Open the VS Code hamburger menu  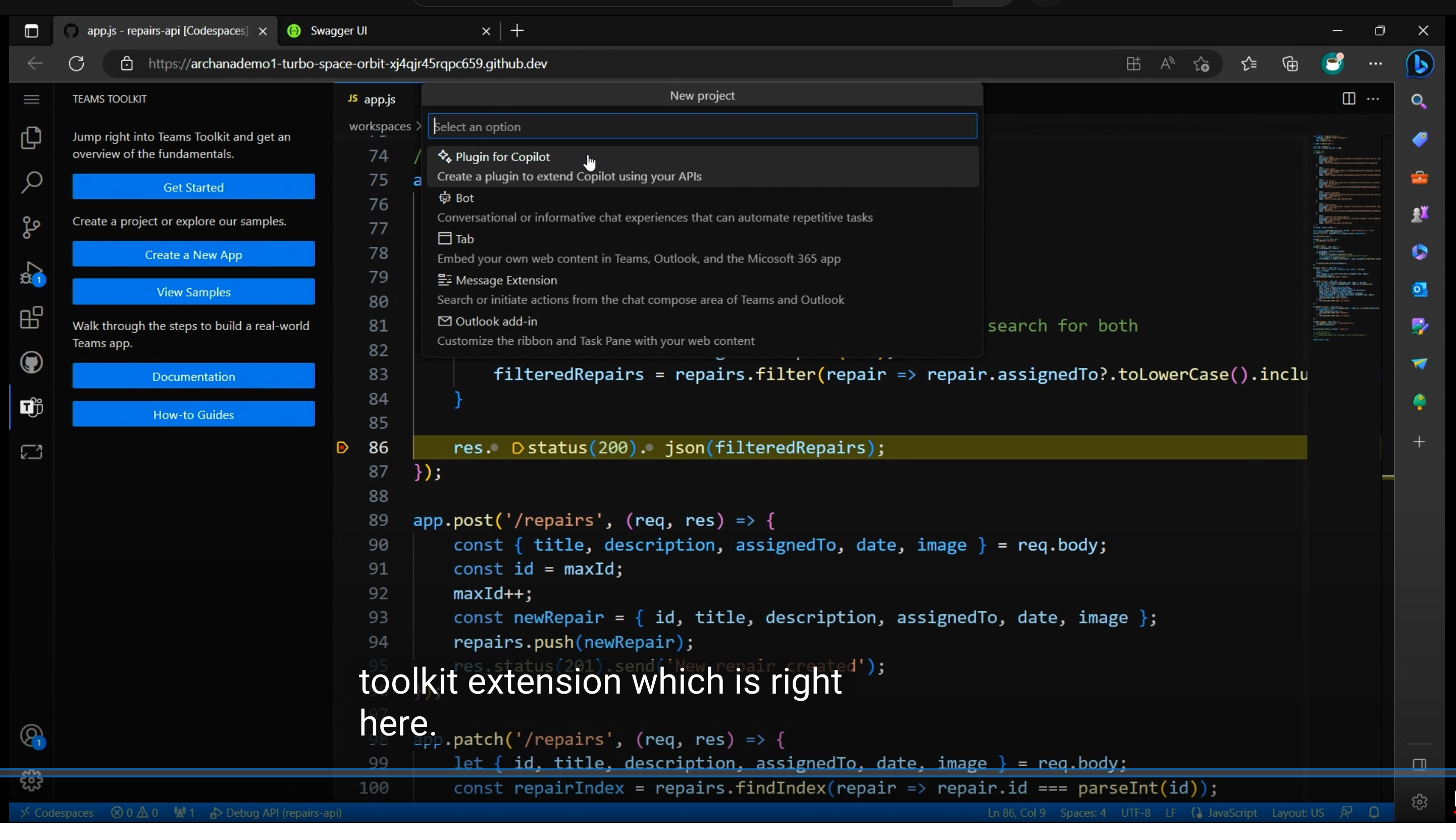pyautogui.click(x=31, y=99)
